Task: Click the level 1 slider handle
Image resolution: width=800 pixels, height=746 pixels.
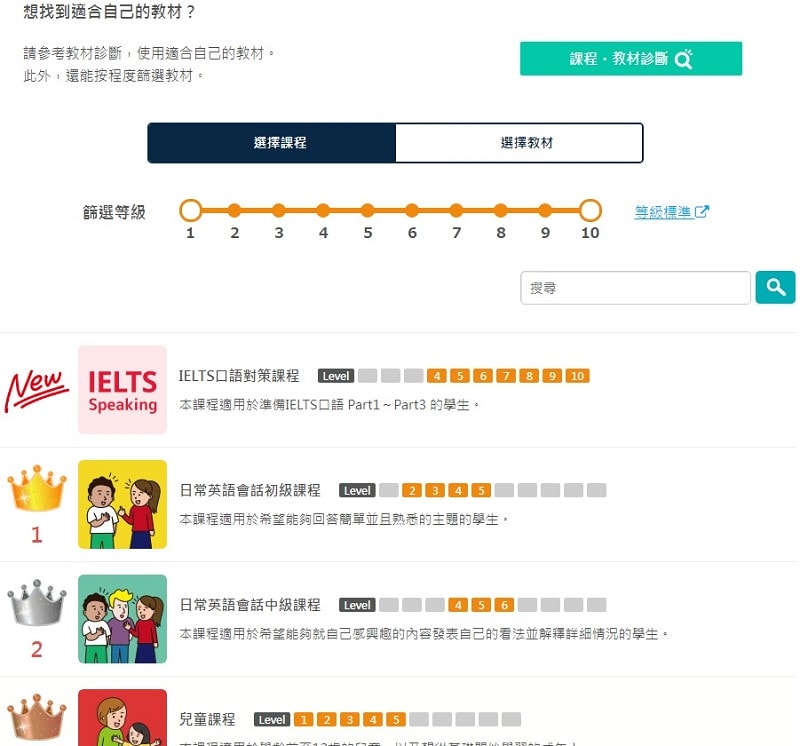Action: click(x=191, y=210)
